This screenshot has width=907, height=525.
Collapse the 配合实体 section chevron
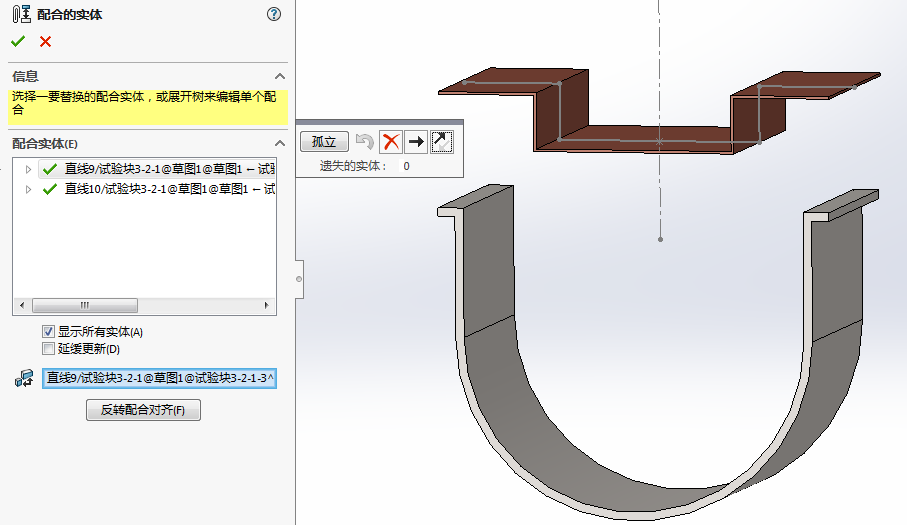280,144
